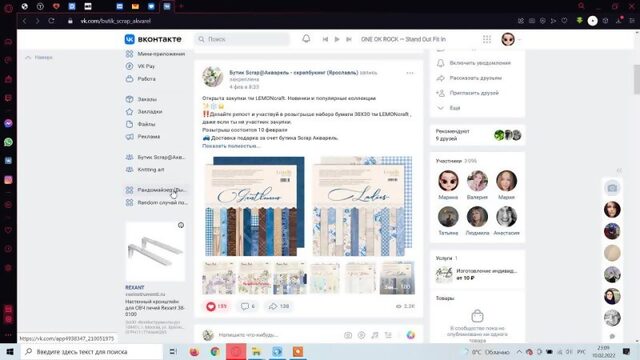Open the REXANT ad options icon
Viewport: 640px width, 360px height.
pyautogui.click(x=181, y=225)
